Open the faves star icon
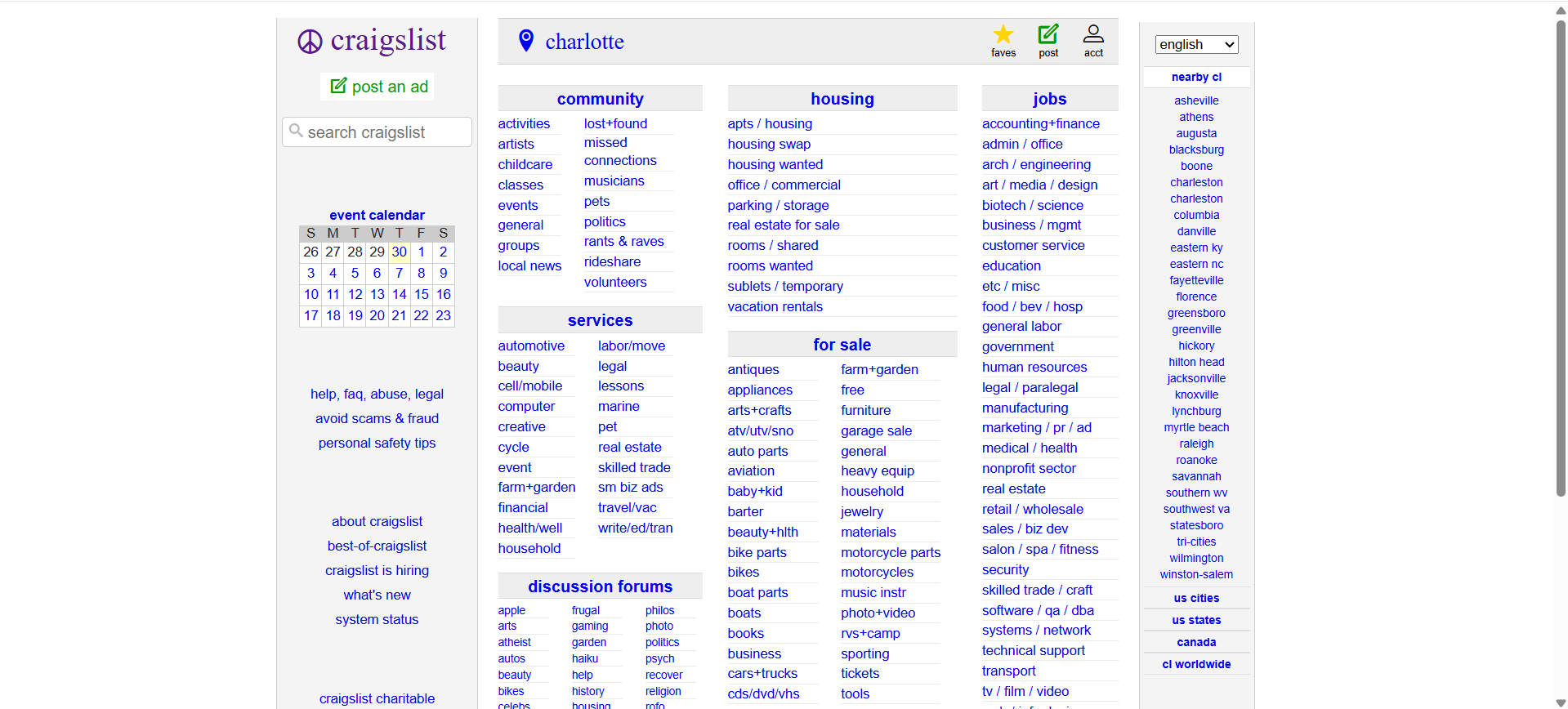Screen dimensions: 1568x709 click(x=1003, y=34)
